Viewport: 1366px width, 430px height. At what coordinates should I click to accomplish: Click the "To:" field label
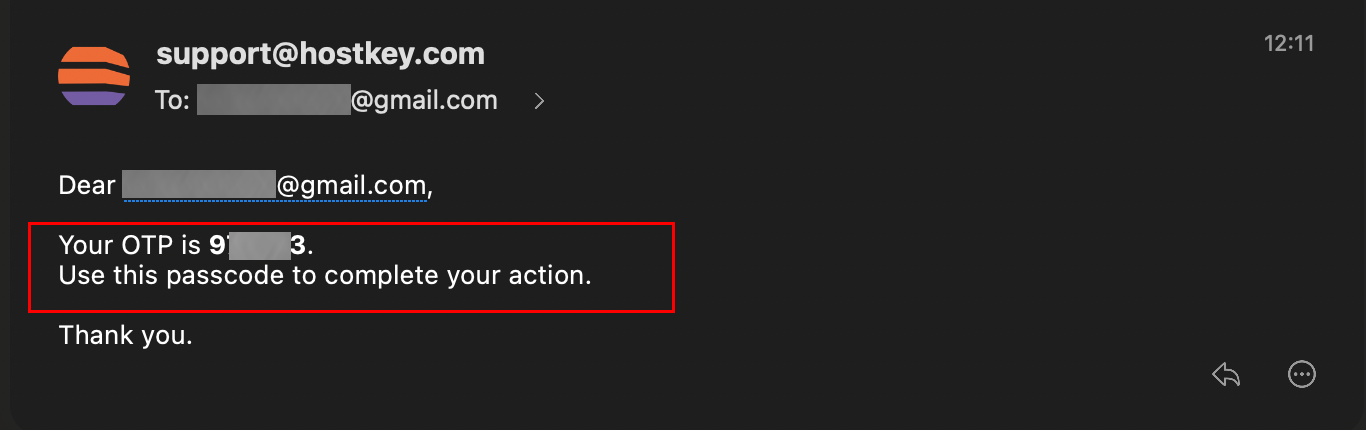[x=172, y=100]
